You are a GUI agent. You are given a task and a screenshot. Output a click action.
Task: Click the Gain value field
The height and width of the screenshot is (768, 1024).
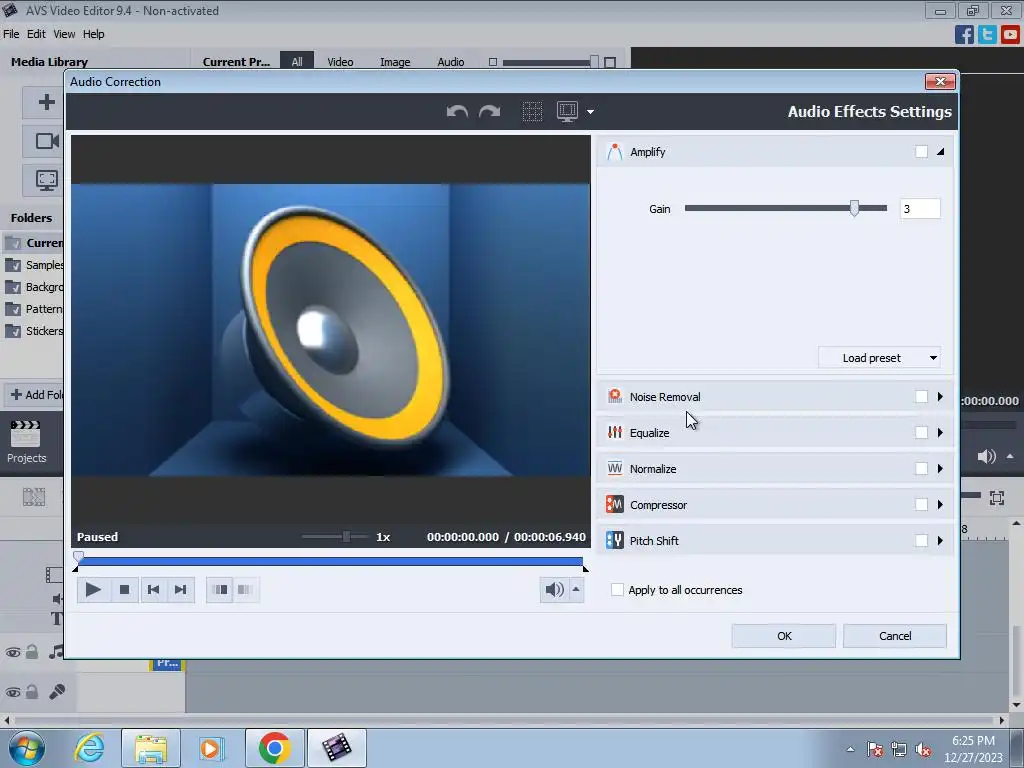920,208
